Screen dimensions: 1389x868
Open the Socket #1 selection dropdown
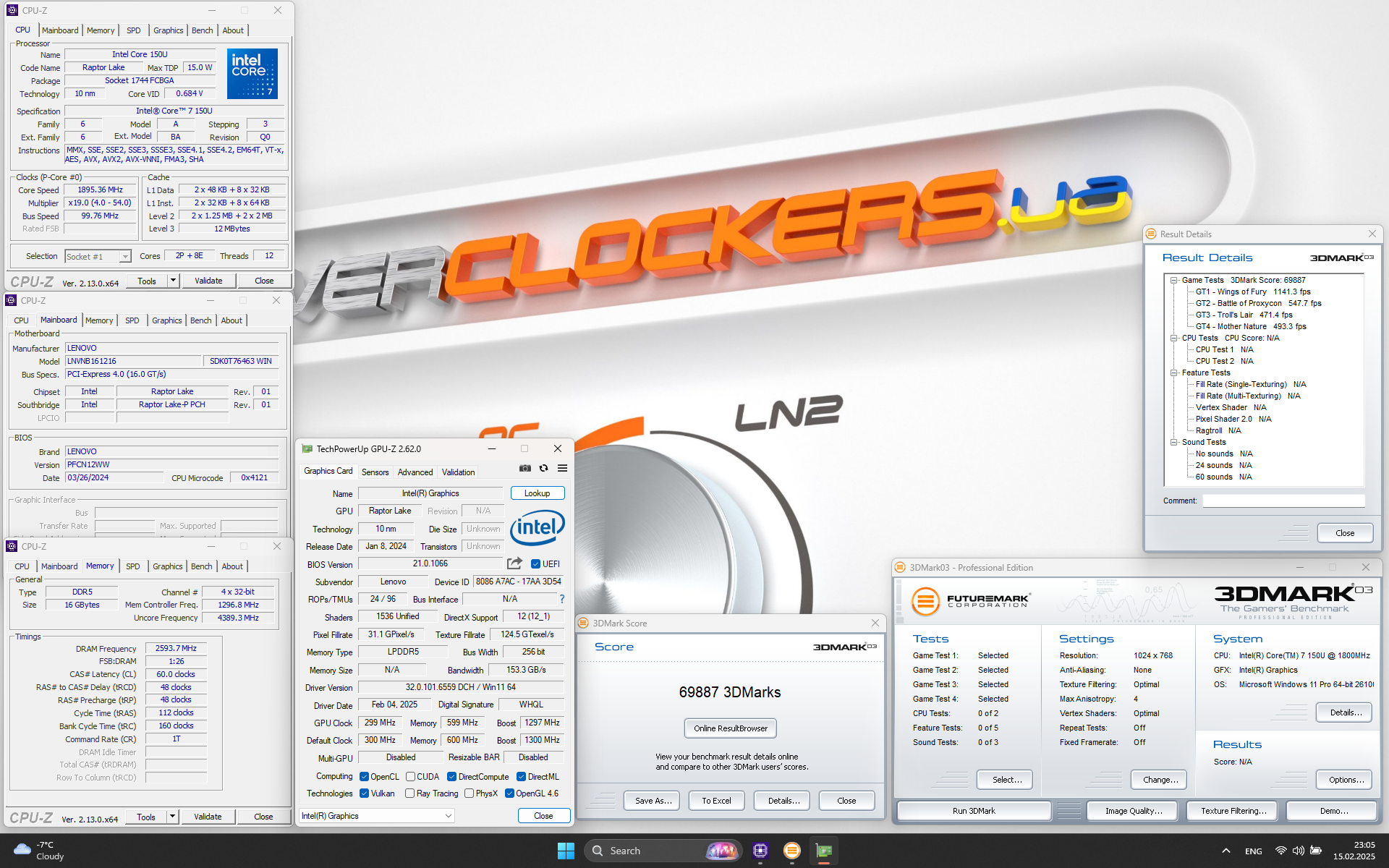point(98,257)
